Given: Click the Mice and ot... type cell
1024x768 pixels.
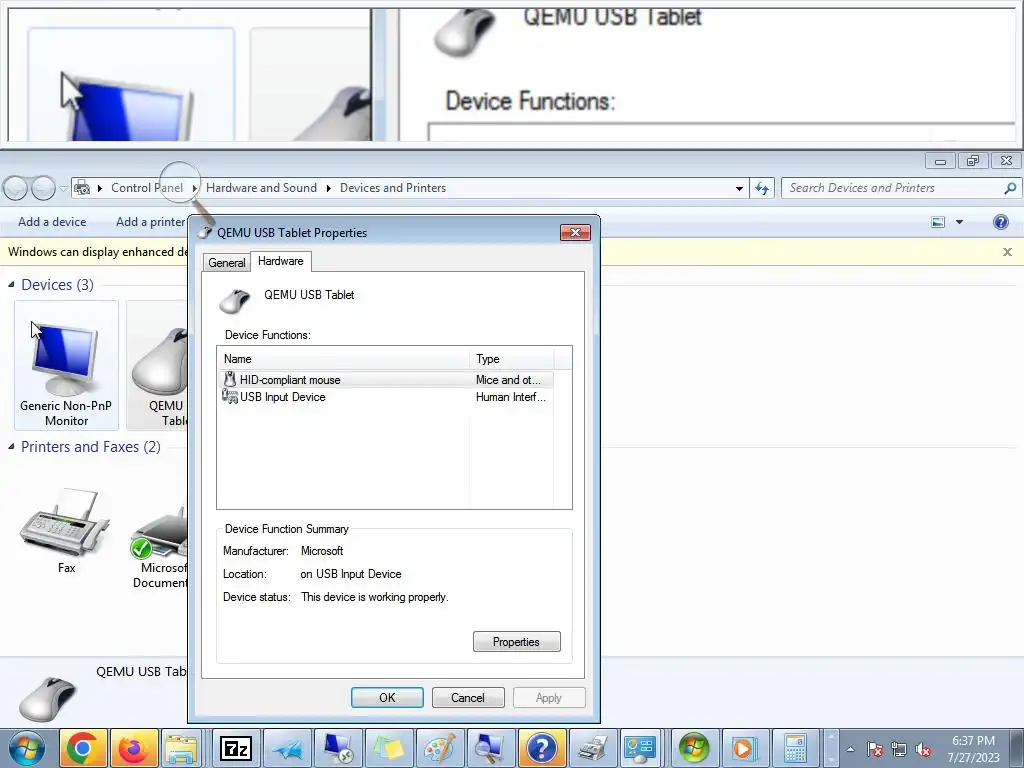Looking at the screenshot, I should (508, 379).
